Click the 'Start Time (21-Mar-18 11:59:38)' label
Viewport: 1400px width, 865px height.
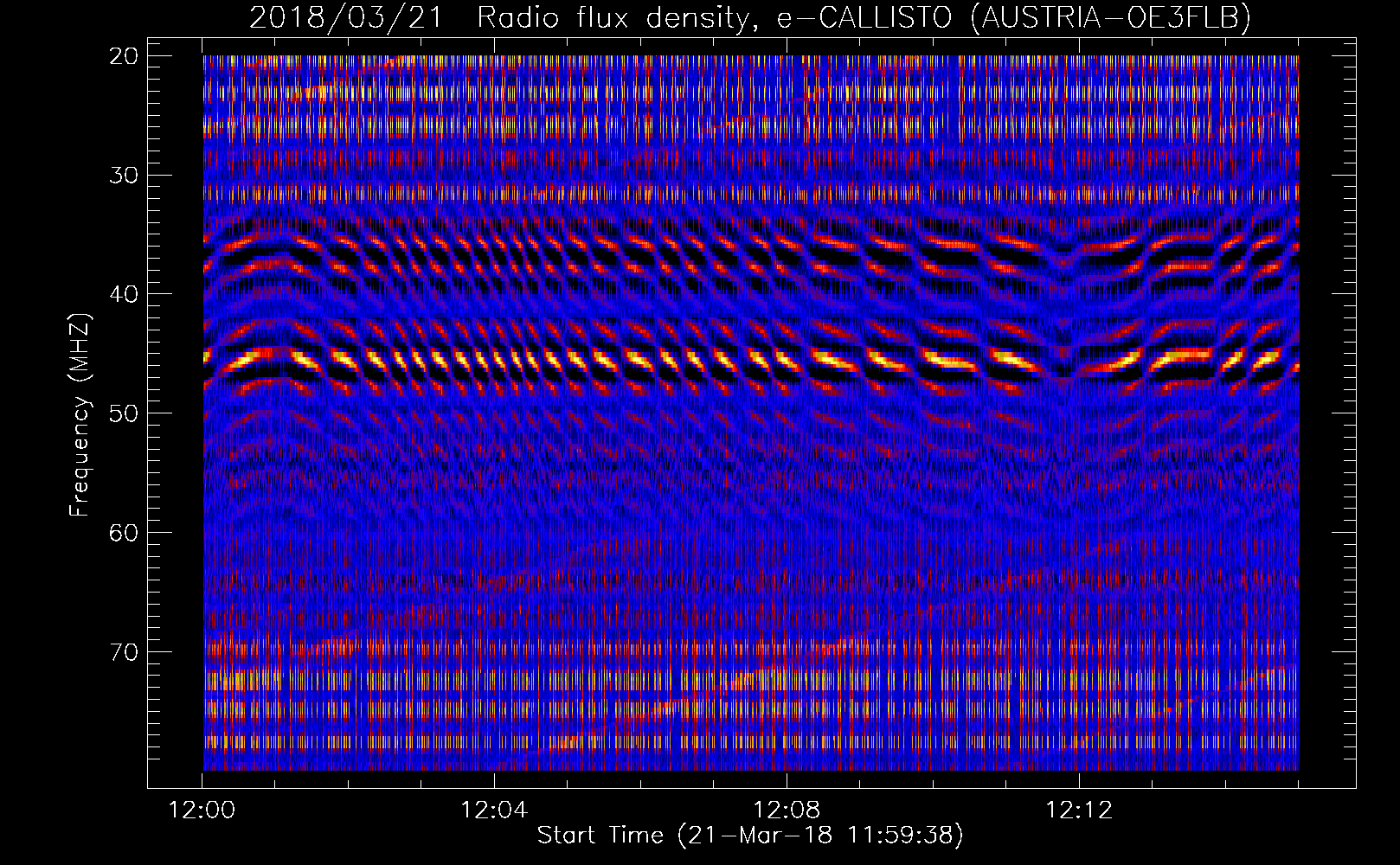pos(750,836)
